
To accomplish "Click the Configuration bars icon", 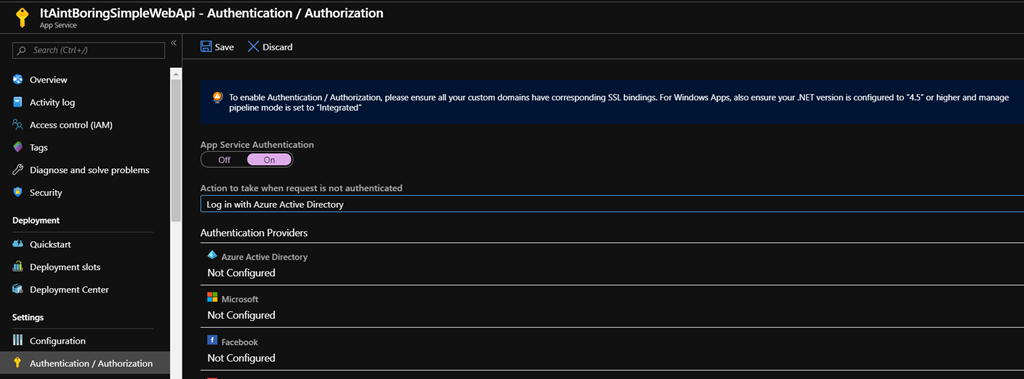I will pyautogui.click(x=18, y=340).
